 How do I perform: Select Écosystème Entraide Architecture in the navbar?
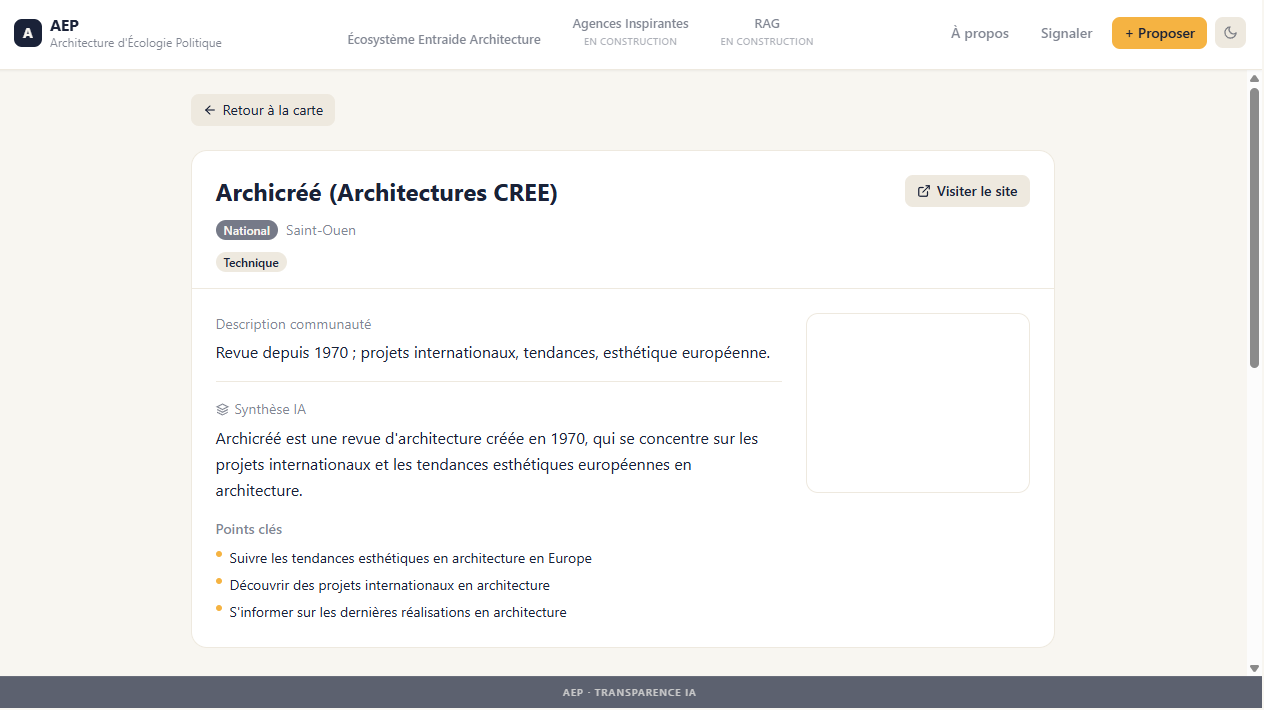(444, 39)
